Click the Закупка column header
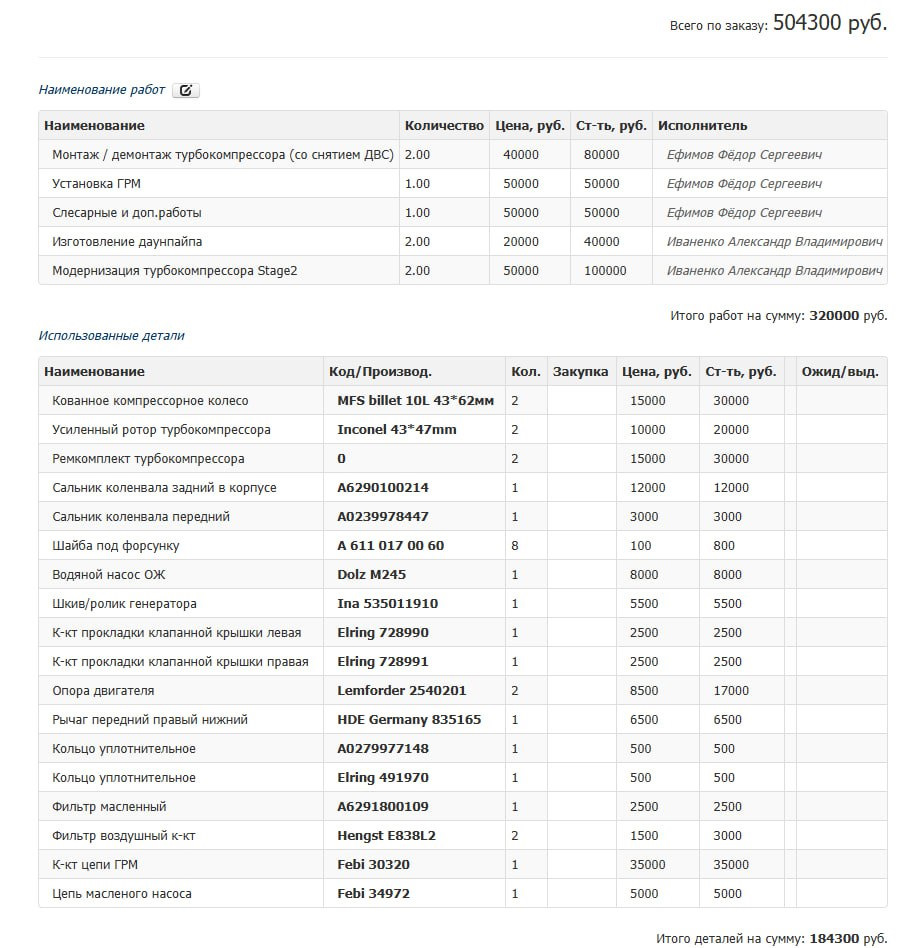904x948 pixels. pyautogui.click(x=583, y=371)
